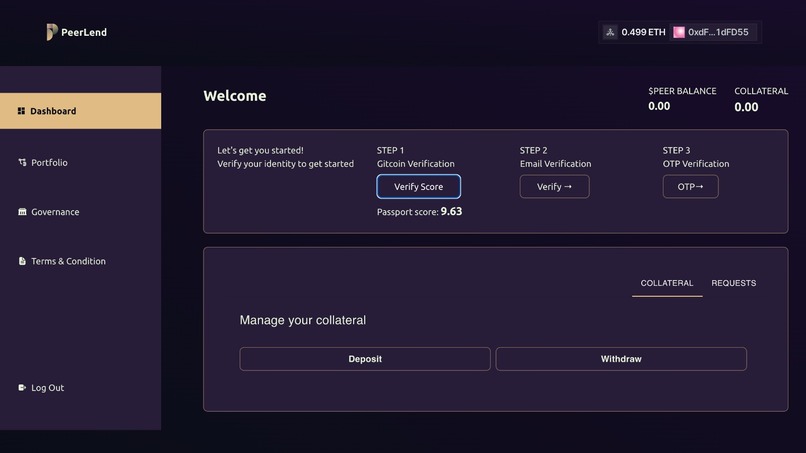
Task: Click 'Verify your identity to get started' text
Action: point(285,164)
